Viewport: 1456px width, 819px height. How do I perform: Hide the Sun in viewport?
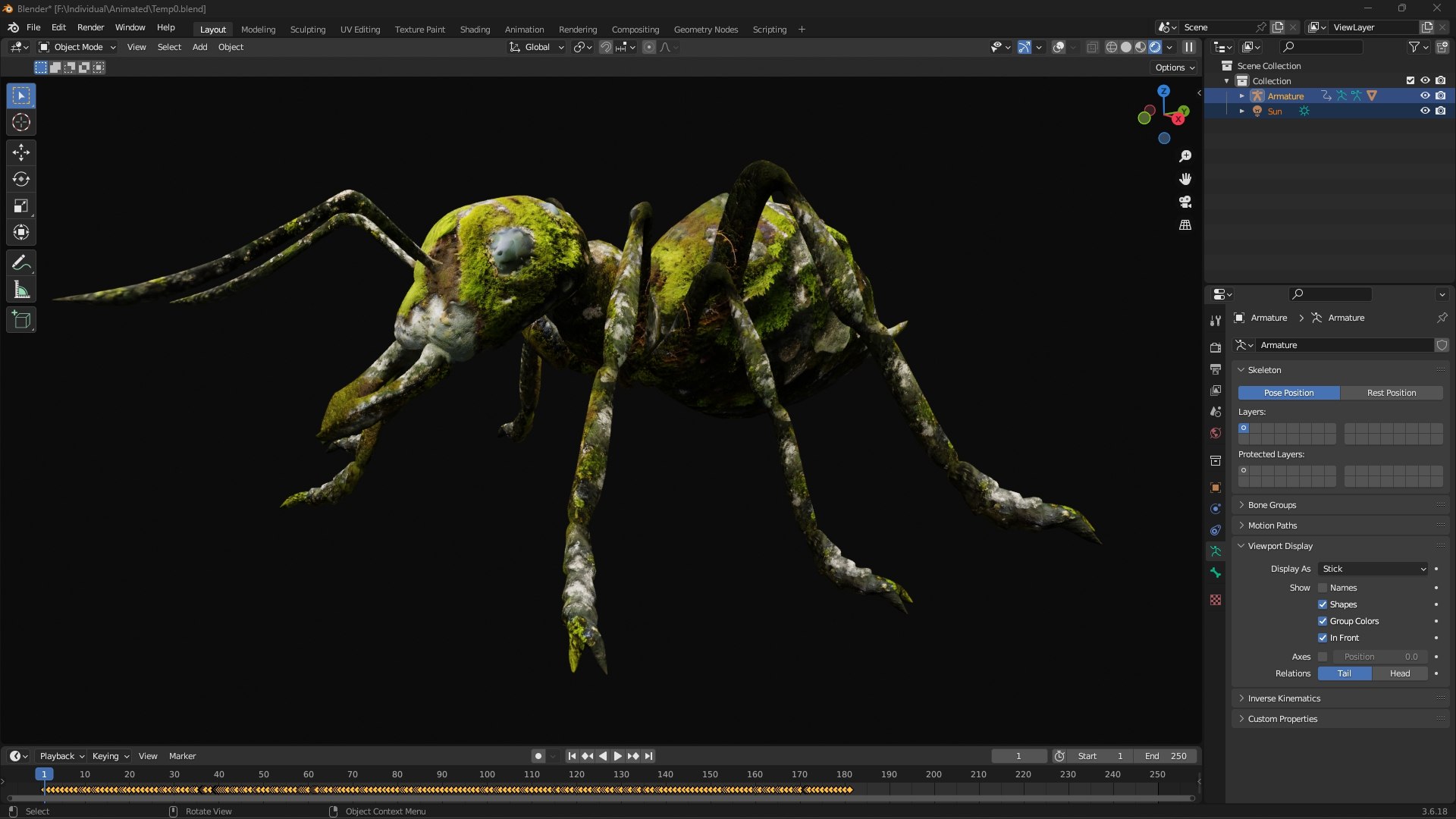point(1425,111)
